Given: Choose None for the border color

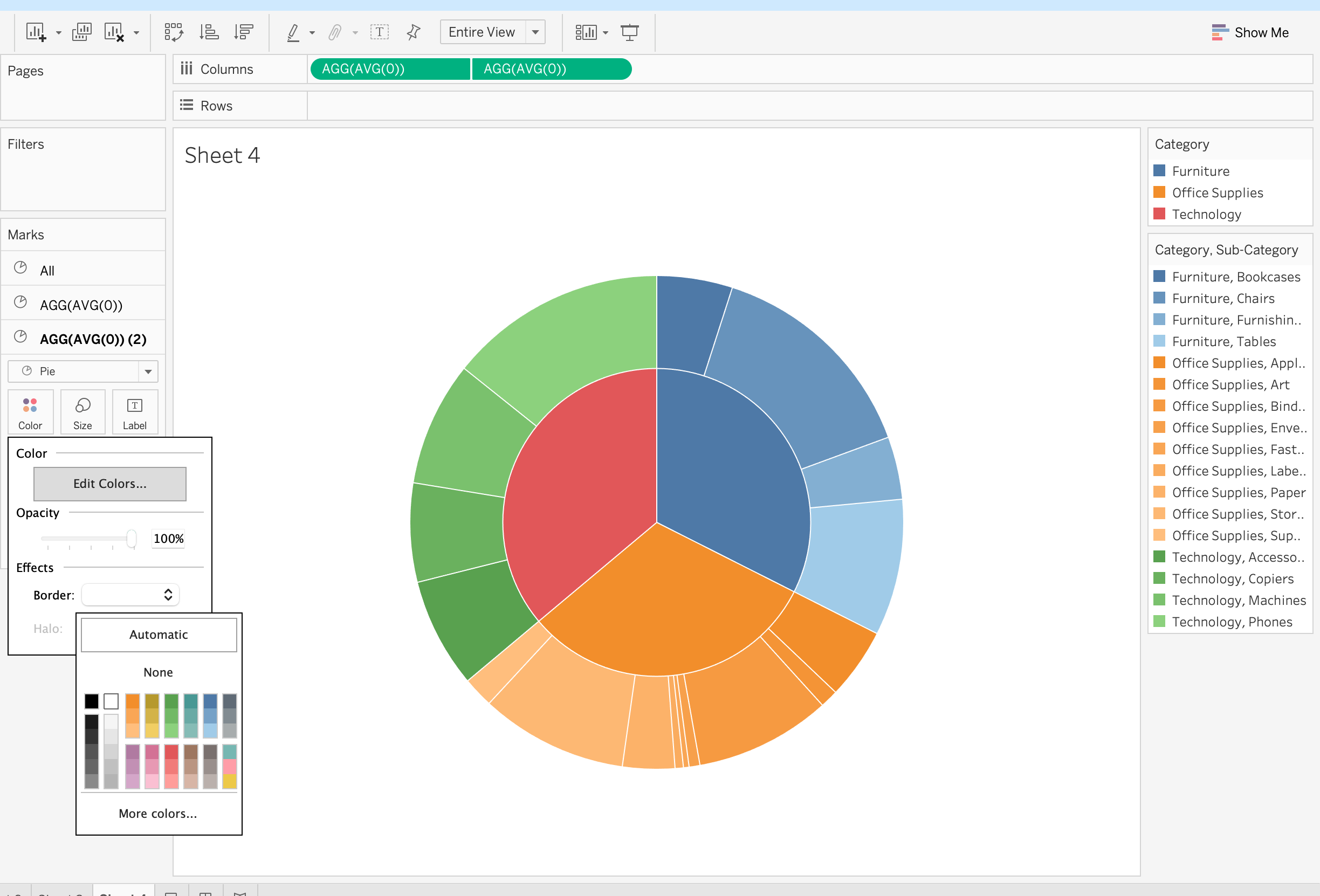Looking at the screenshot, I should pyautogui.click(x=158, y=672).
